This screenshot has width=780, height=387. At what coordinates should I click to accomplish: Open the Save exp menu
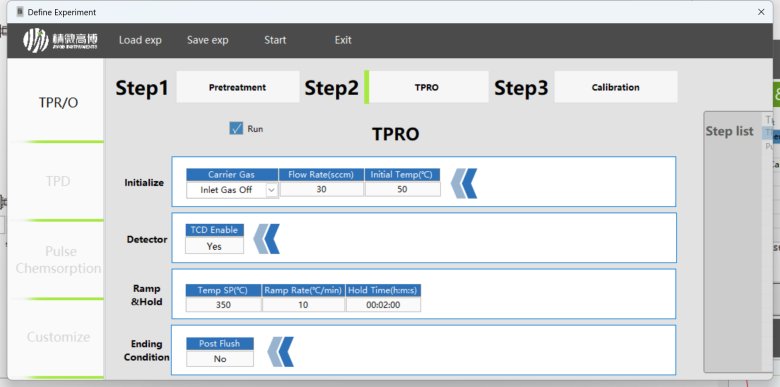(x=207, y=40)
